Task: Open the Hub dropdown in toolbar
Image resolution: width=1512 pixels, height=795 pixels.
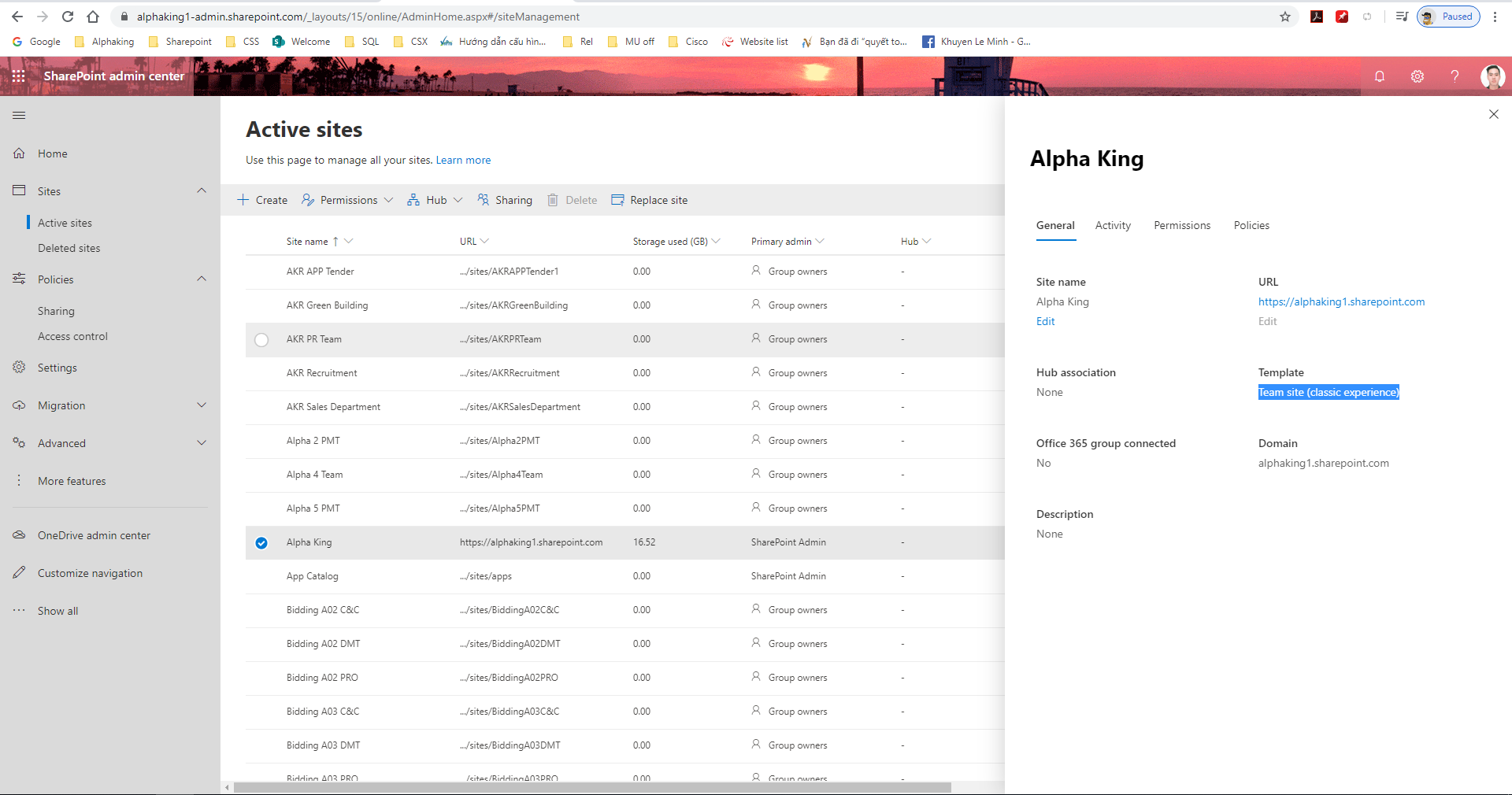Action: click(435, 200)
